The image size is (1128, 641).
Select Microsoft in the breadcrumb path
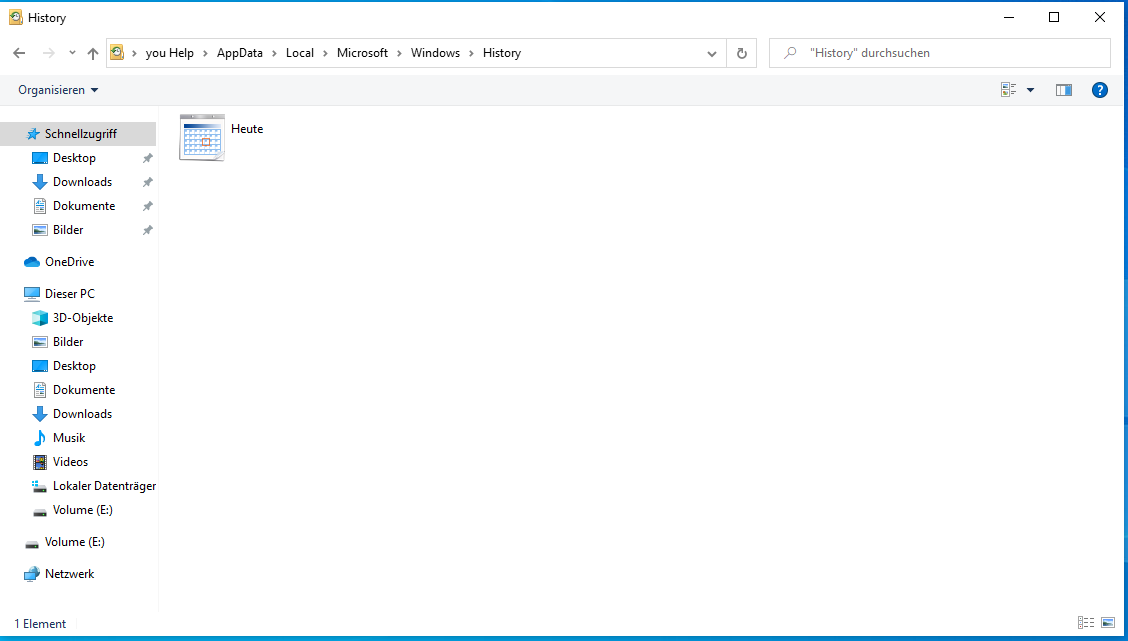point(362,53)
